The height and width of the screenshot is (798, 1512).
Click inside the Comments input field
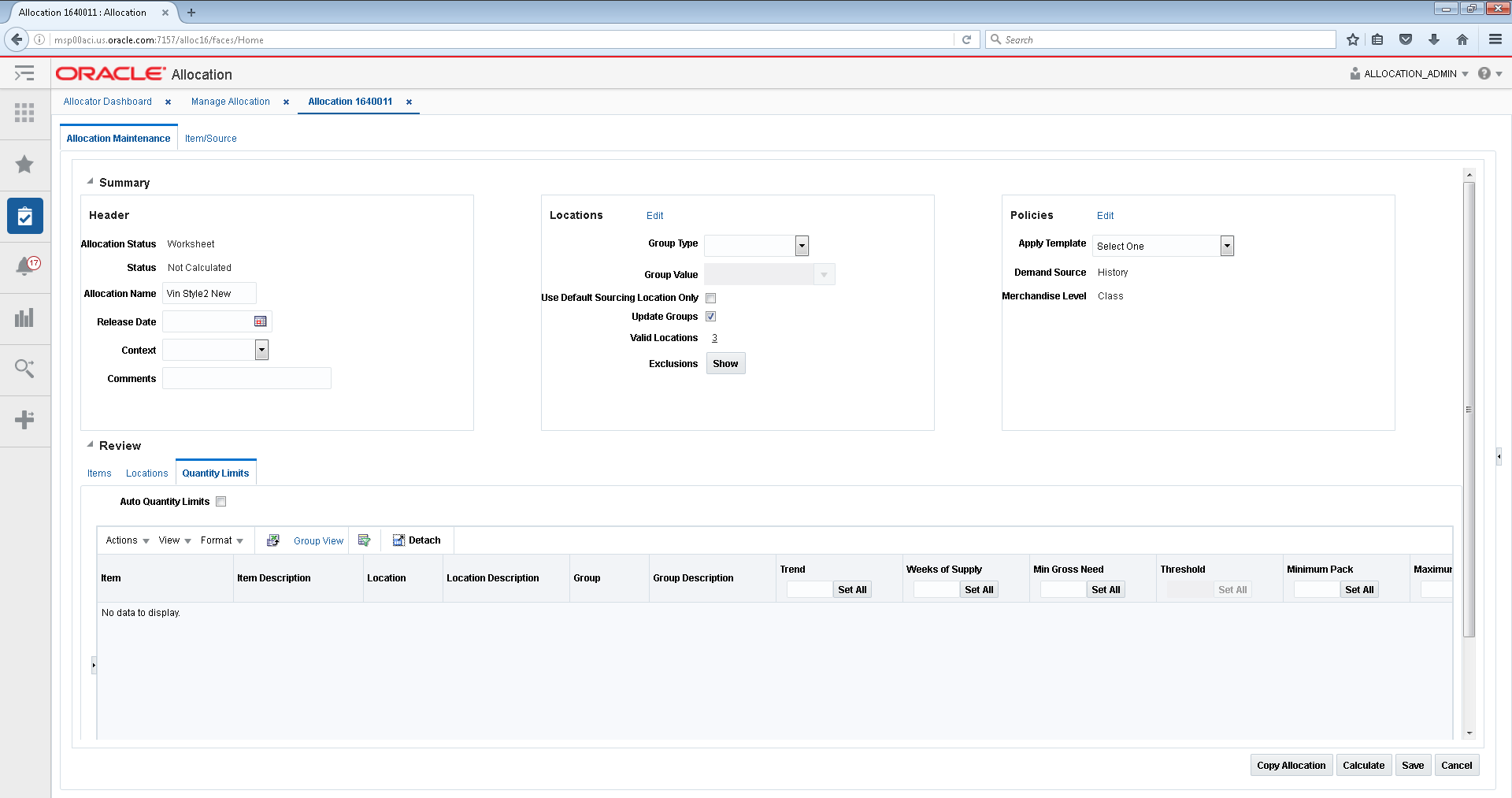click(246, 378)
